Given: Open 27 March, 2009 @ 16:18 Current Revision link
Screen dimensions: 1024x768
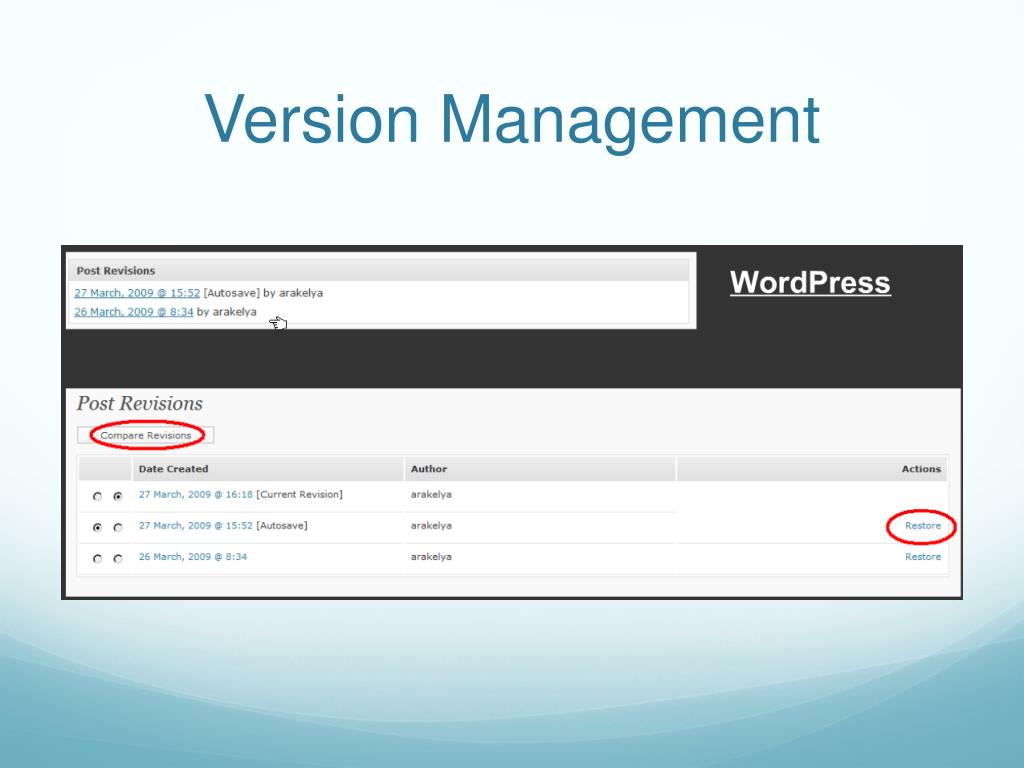Looking at the screenshot, I should tap(195, 494).
